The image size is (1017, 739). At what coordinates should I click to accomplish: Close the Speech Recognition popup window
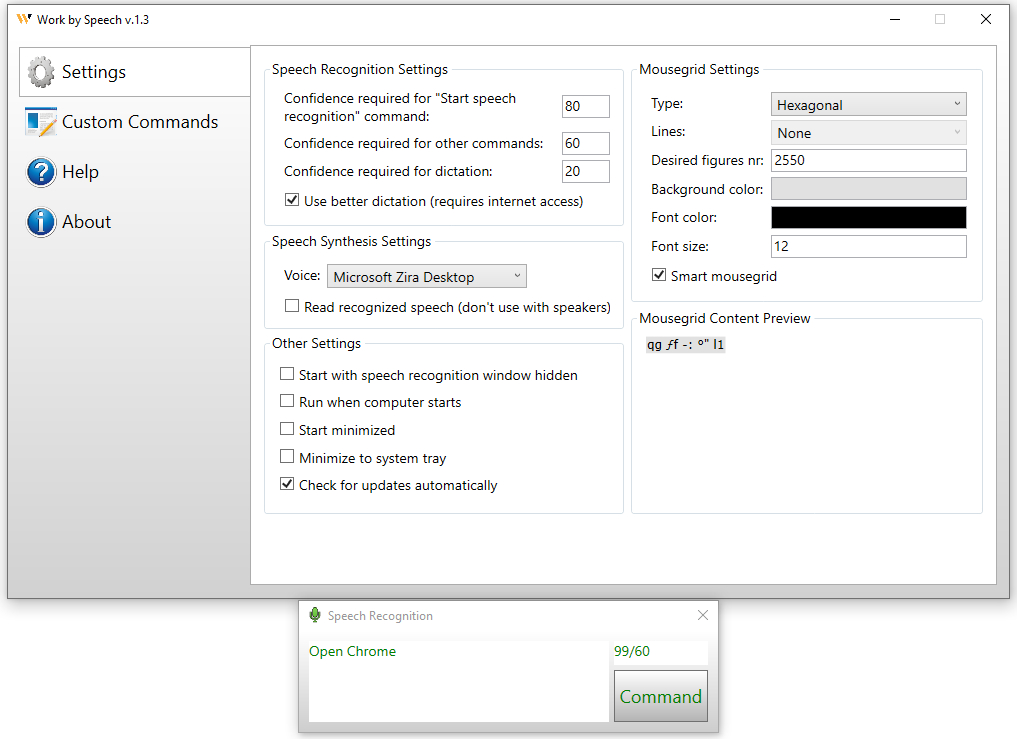702,616
